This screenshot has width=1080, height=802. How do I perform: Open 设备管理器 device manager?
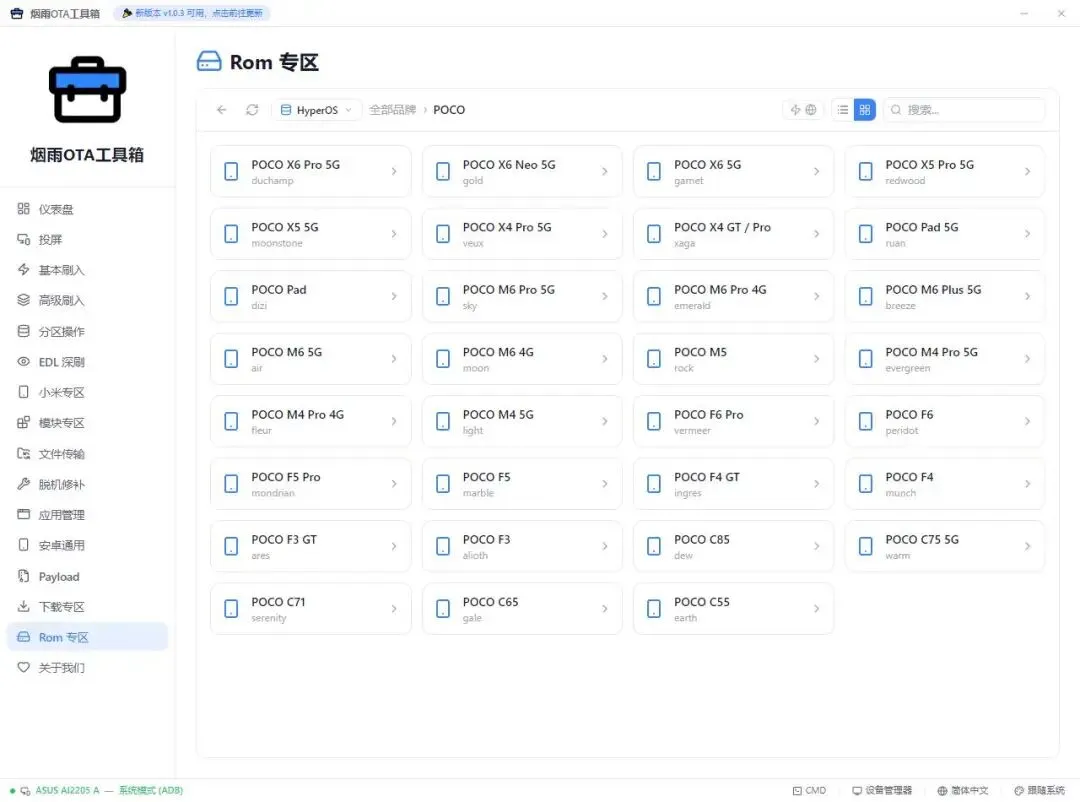pyautogui.click(x=882, y=790)
